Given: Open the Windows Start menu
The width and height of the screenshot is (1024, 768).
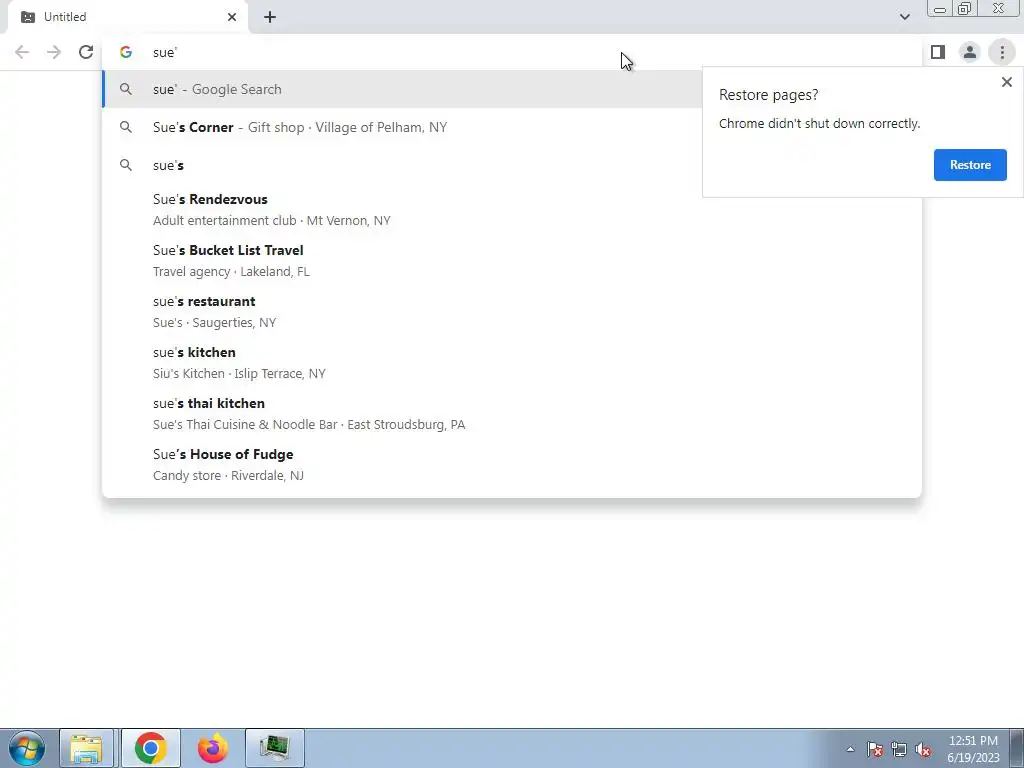Looking at the screenshot, I should pos(27,748).
